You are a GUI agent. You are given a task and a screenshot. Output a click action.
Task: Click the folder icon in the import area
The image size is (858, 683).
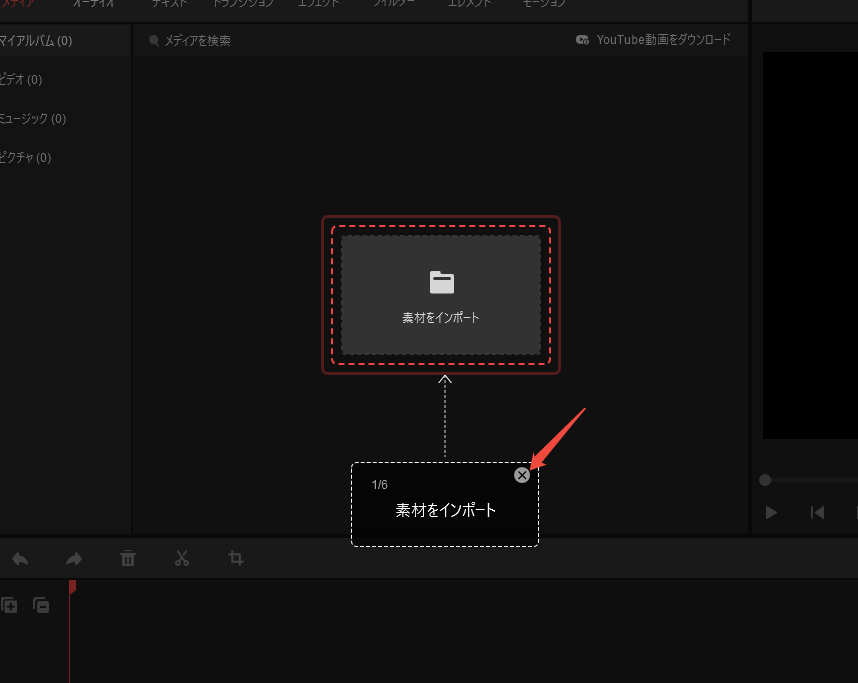click(442, 282)
